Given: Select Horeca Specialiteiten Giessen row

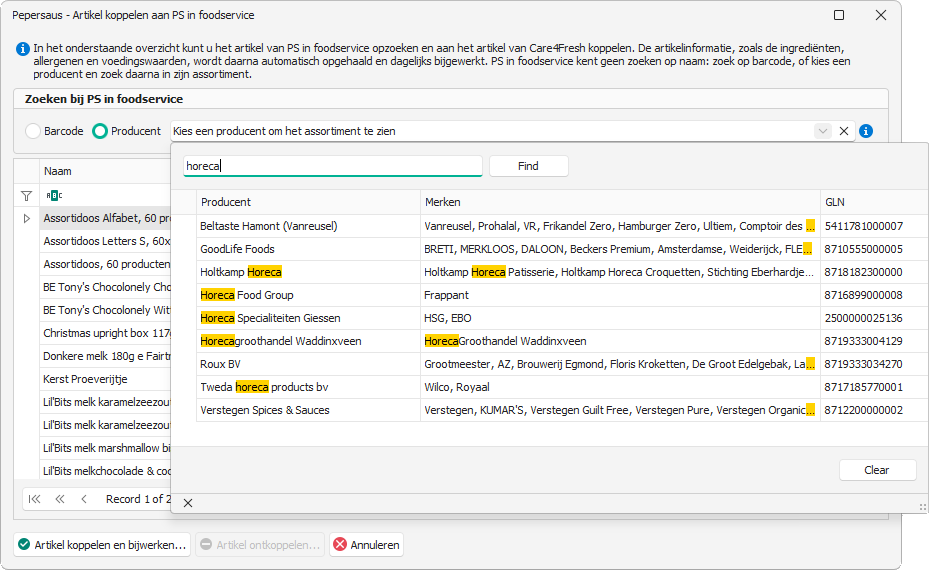Looking at the screenshot, I should coord(562,318).
